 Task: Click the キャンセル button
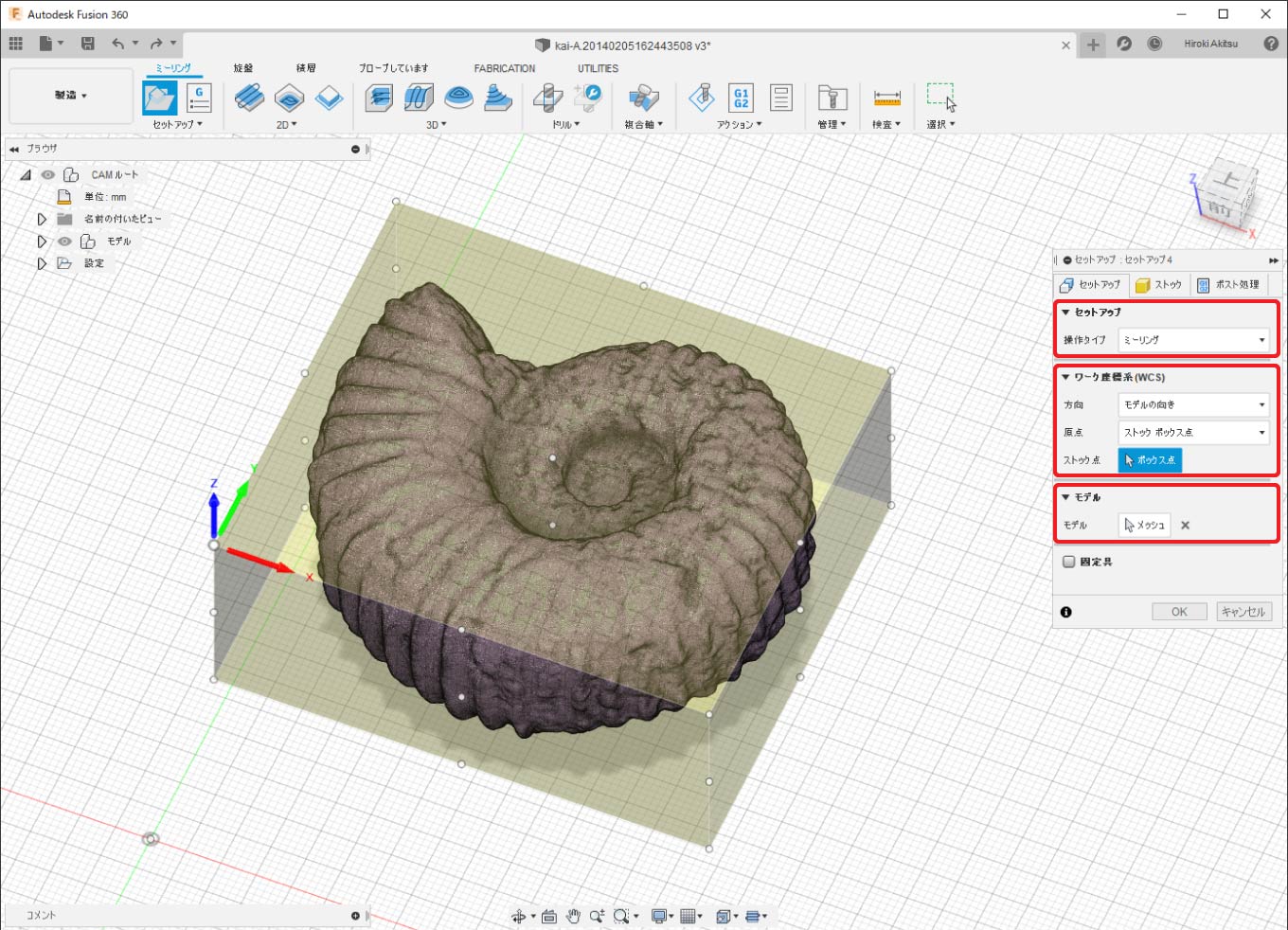1243,612
